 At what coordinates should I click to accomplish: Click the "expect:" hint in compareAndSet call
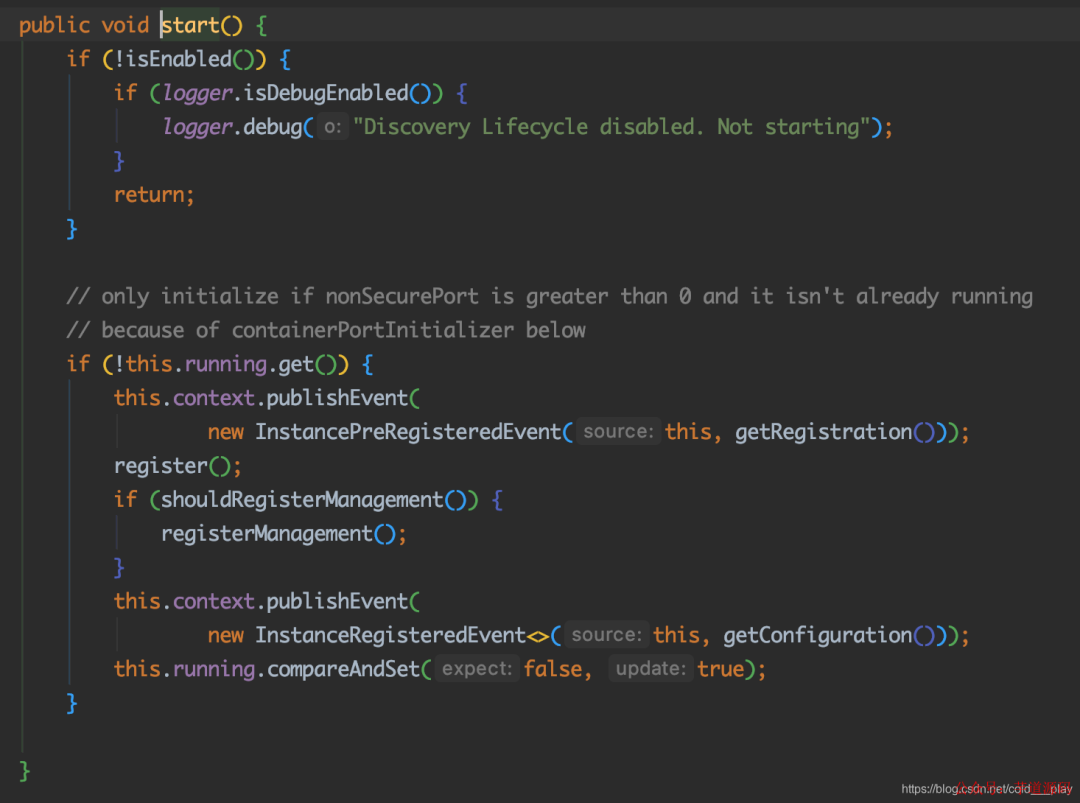(477, 668)
